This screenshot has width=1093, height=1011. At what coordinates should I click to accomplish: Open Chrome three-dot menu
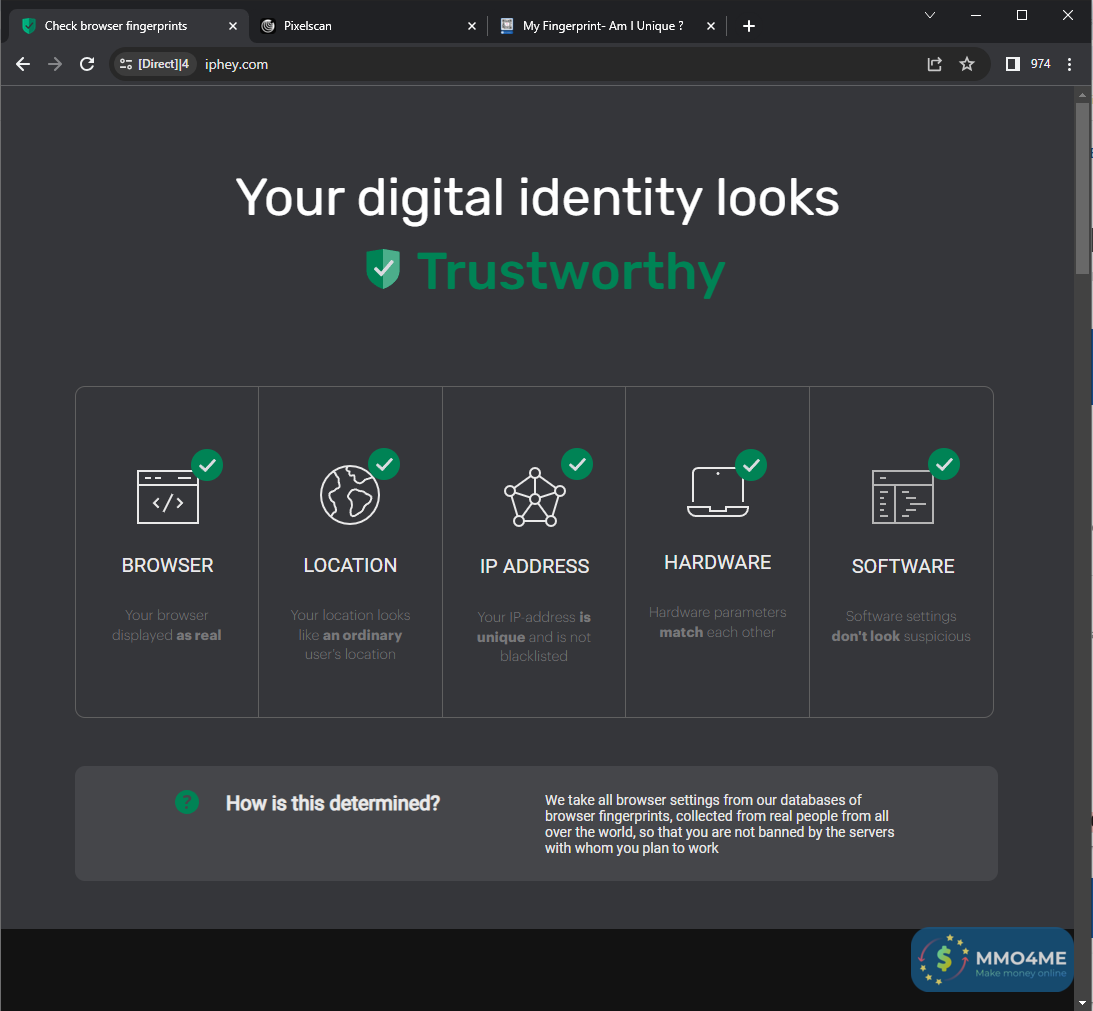1070,64
